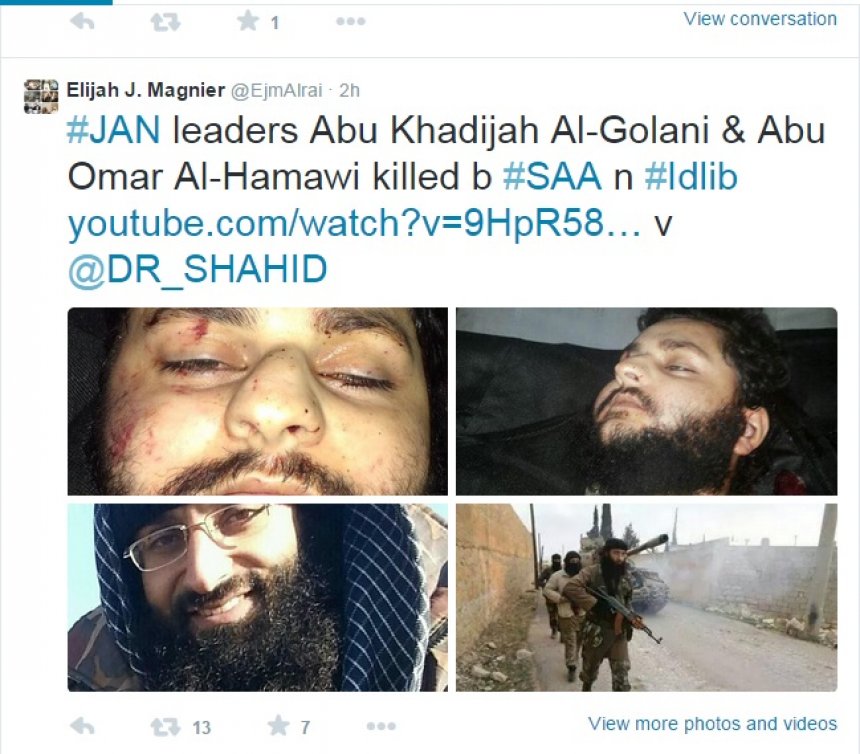Open the @DR_SHAHID mention

tap(197, 270)
